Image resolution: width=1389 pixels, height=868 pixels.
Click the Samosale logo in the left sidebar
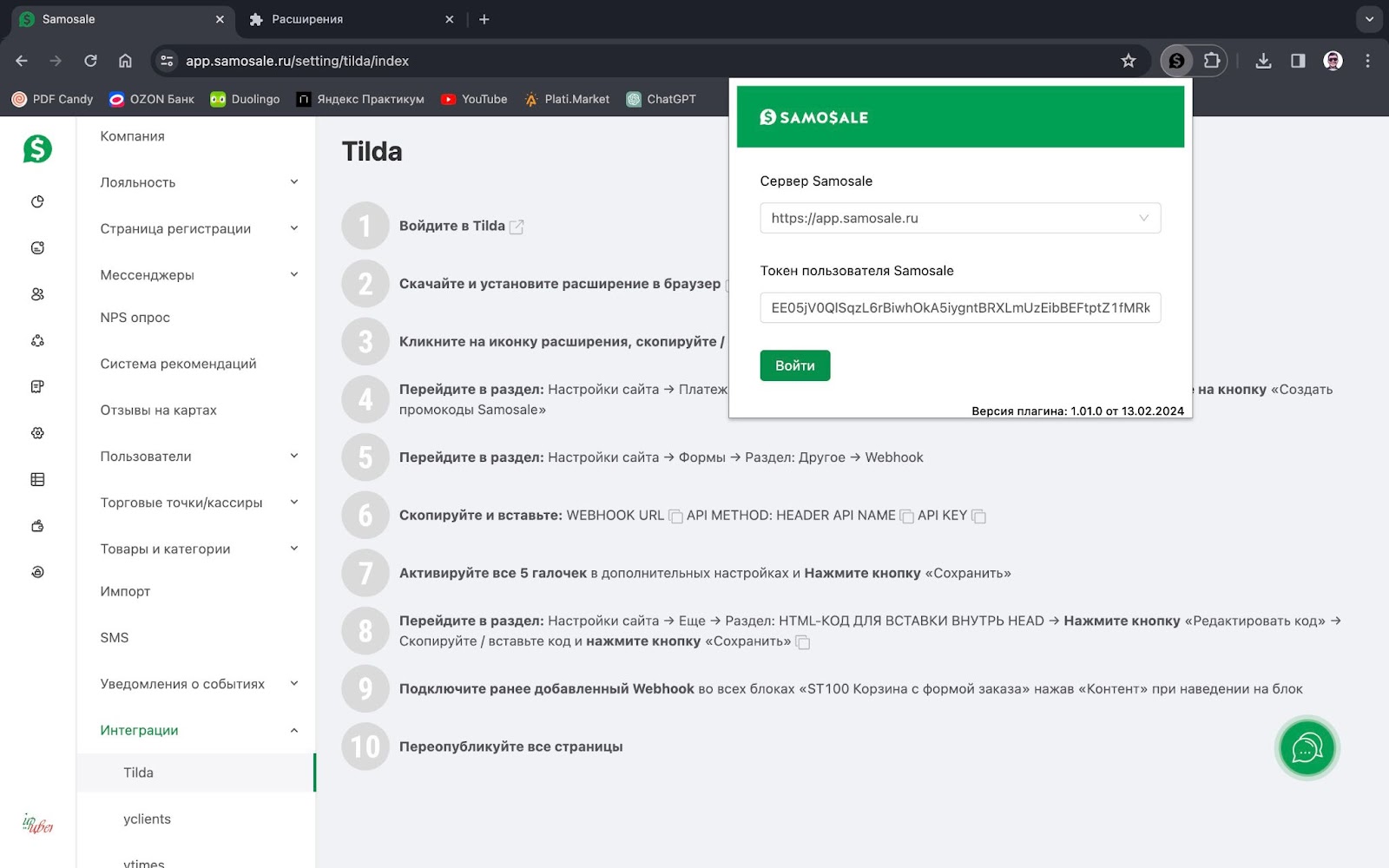(37, 149)
